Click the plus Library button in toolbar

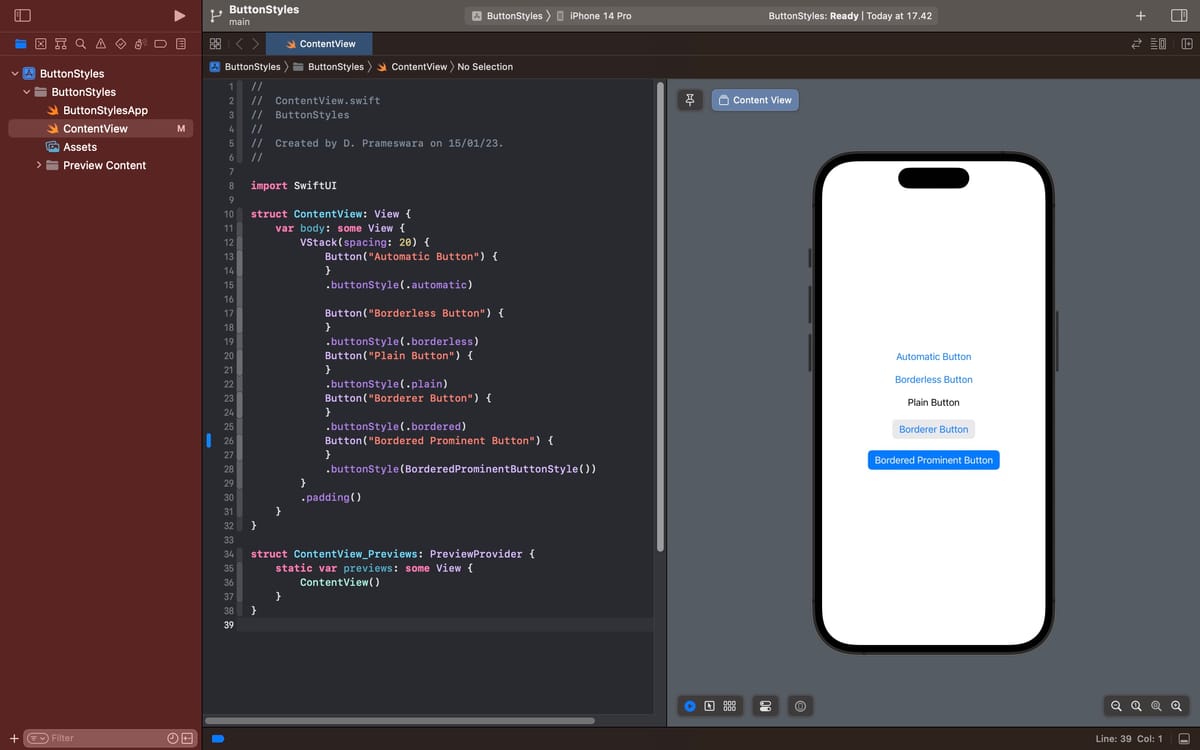tap(1141, 16)
